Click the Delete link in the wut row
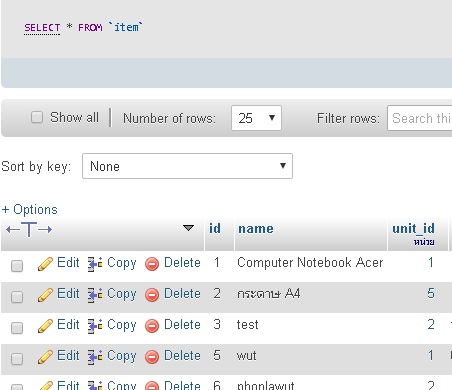Viewport: 452px width, 390px height. pyautogui.click(x=182, y=356)
